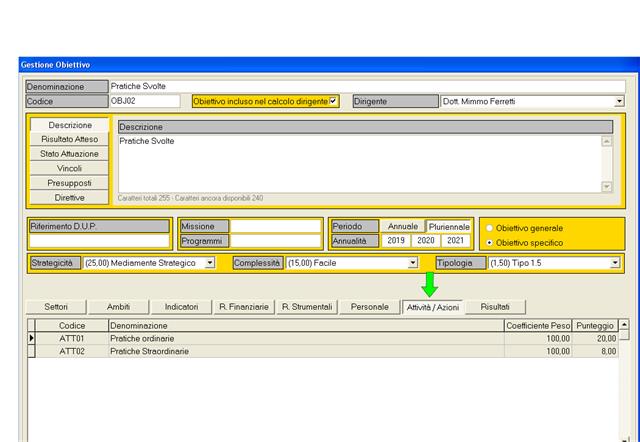Open the Tipologia dropdown

[616, 263]
